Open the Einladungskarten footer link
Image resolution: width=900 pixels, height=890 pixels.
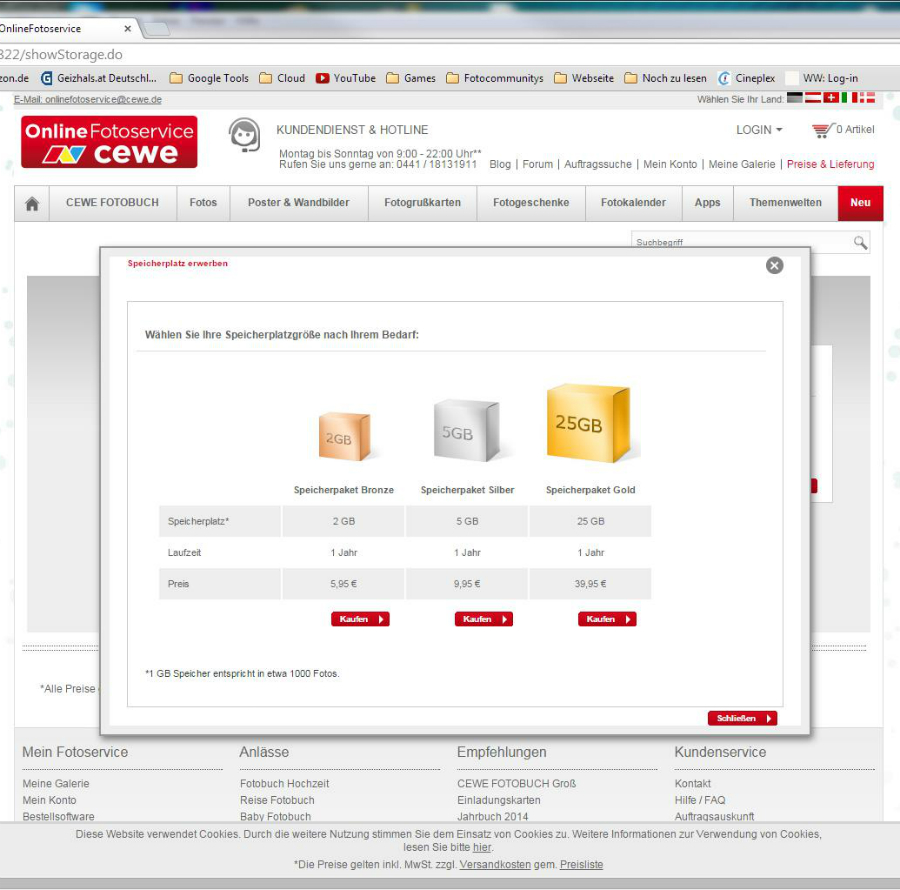coord(499,800)
